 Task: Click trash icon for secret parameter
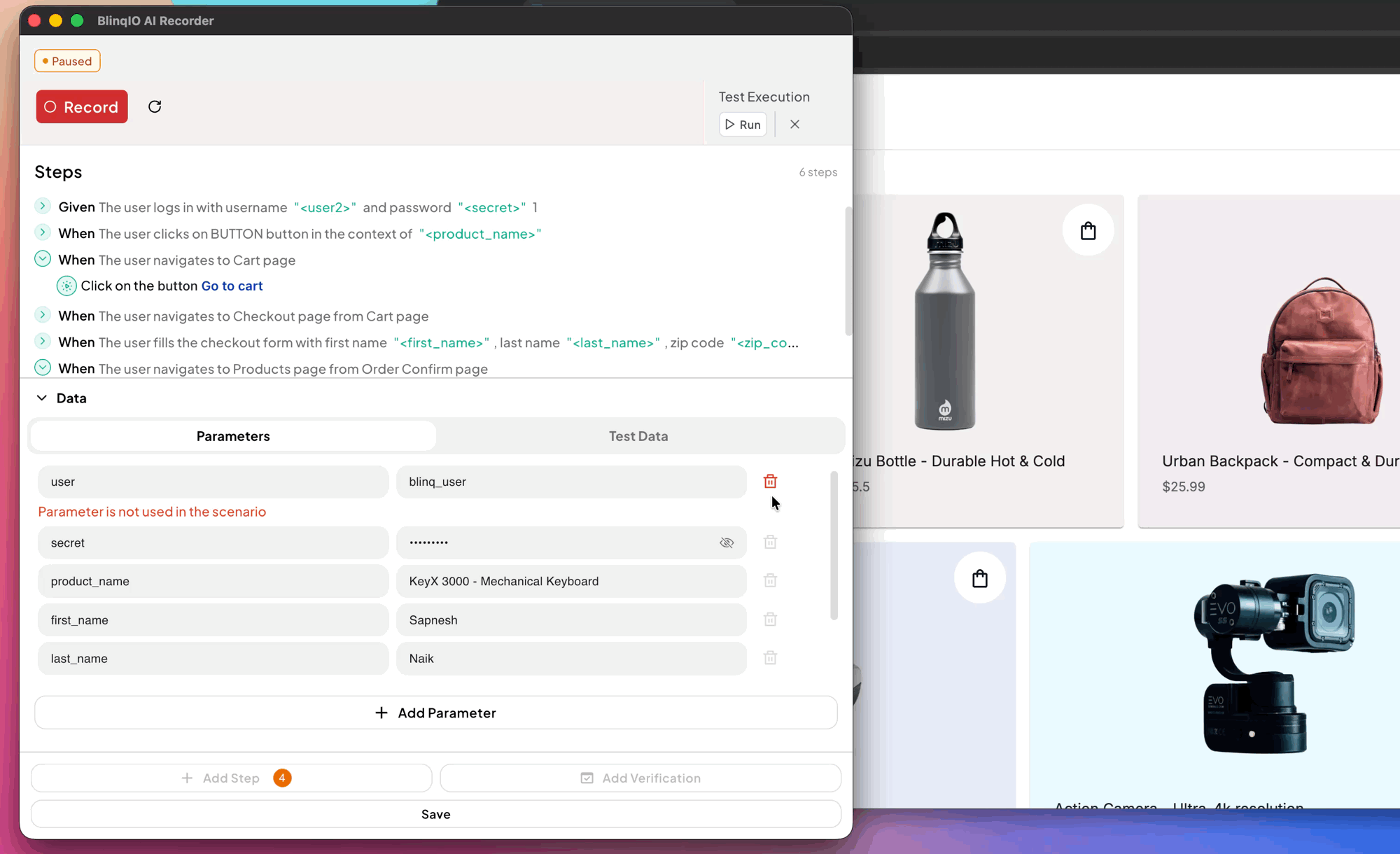(770, 542)
